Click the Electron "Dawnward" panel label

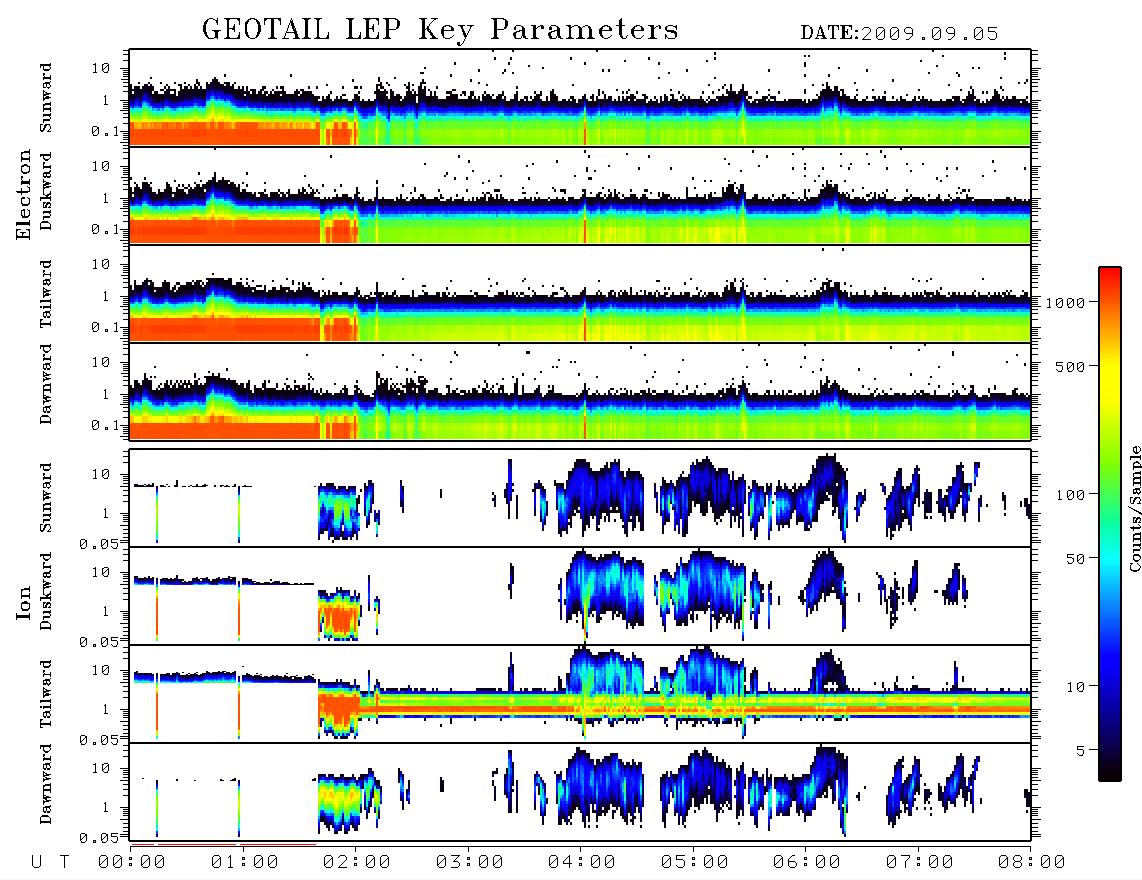[x=46, y=384]
